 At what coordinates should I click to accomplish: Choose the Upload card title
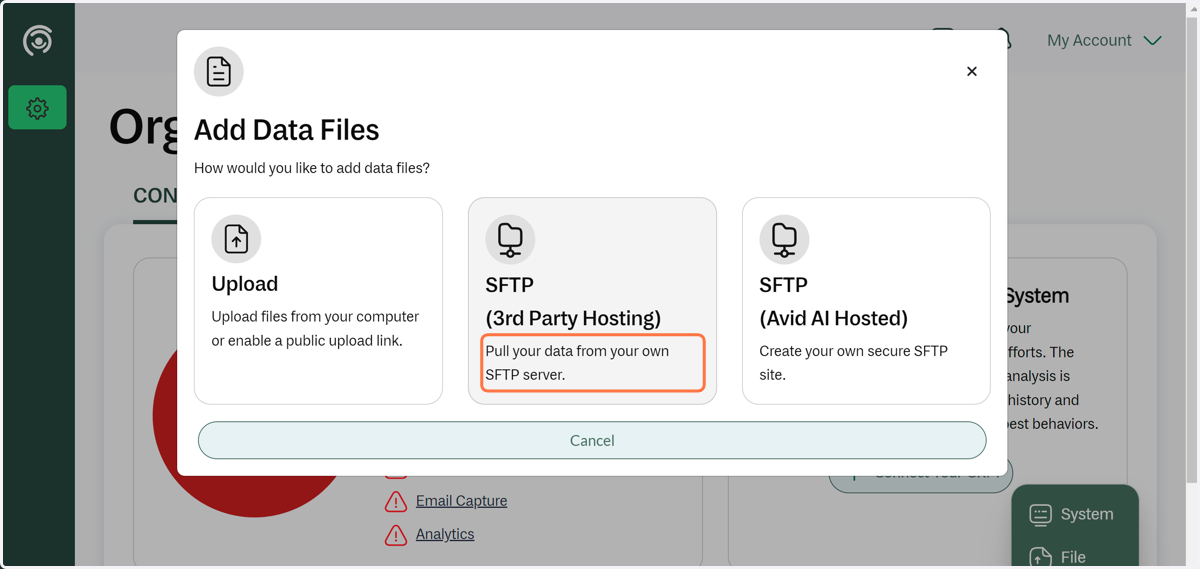tap(245, 284)
